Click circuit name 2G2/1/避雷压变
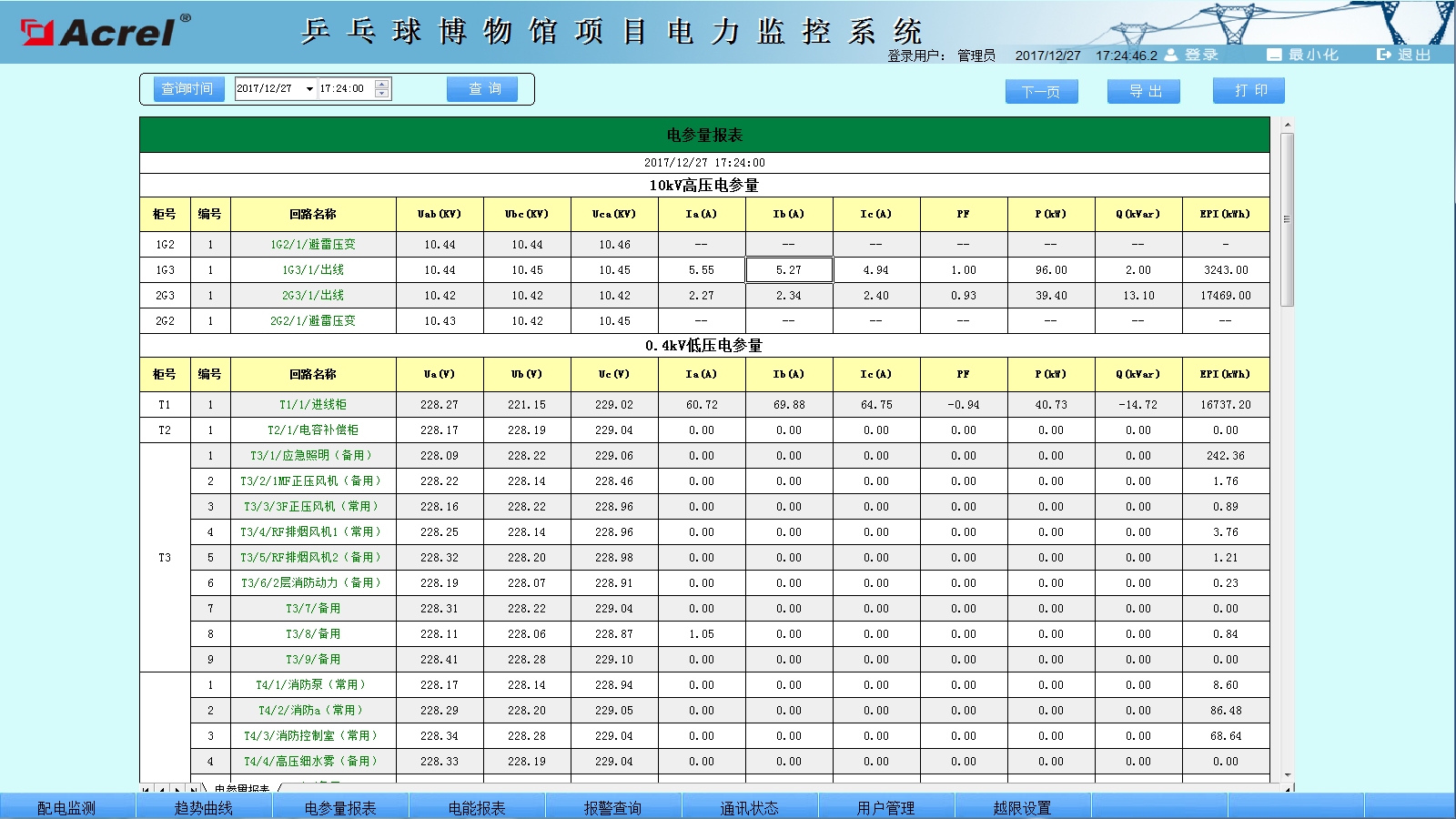Screen dimensions: 1456x819 313,320
